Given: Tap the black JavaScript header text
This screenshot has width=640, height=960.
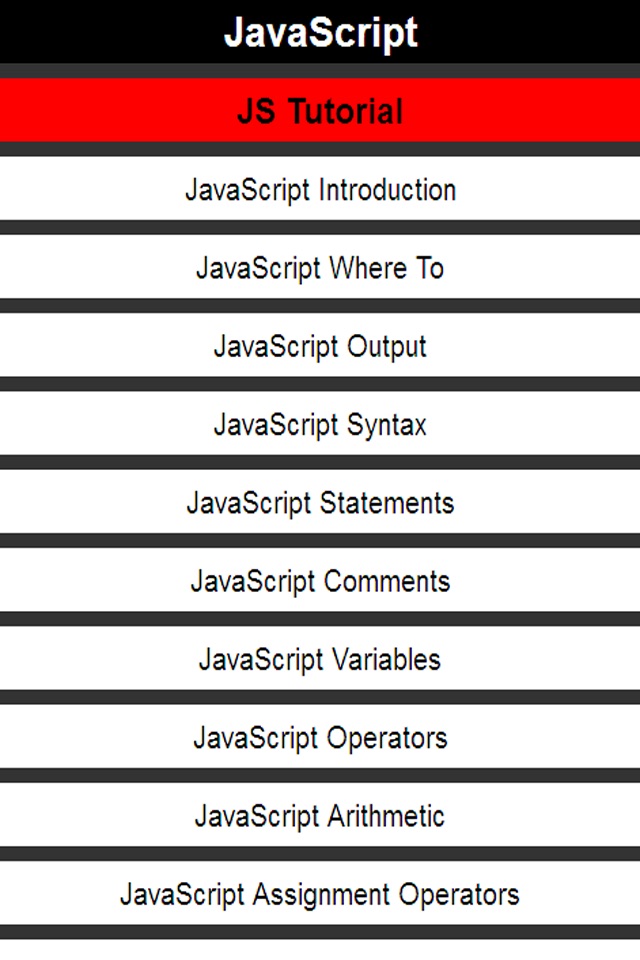Looking at the screenshot, I should tap(320, 32).
